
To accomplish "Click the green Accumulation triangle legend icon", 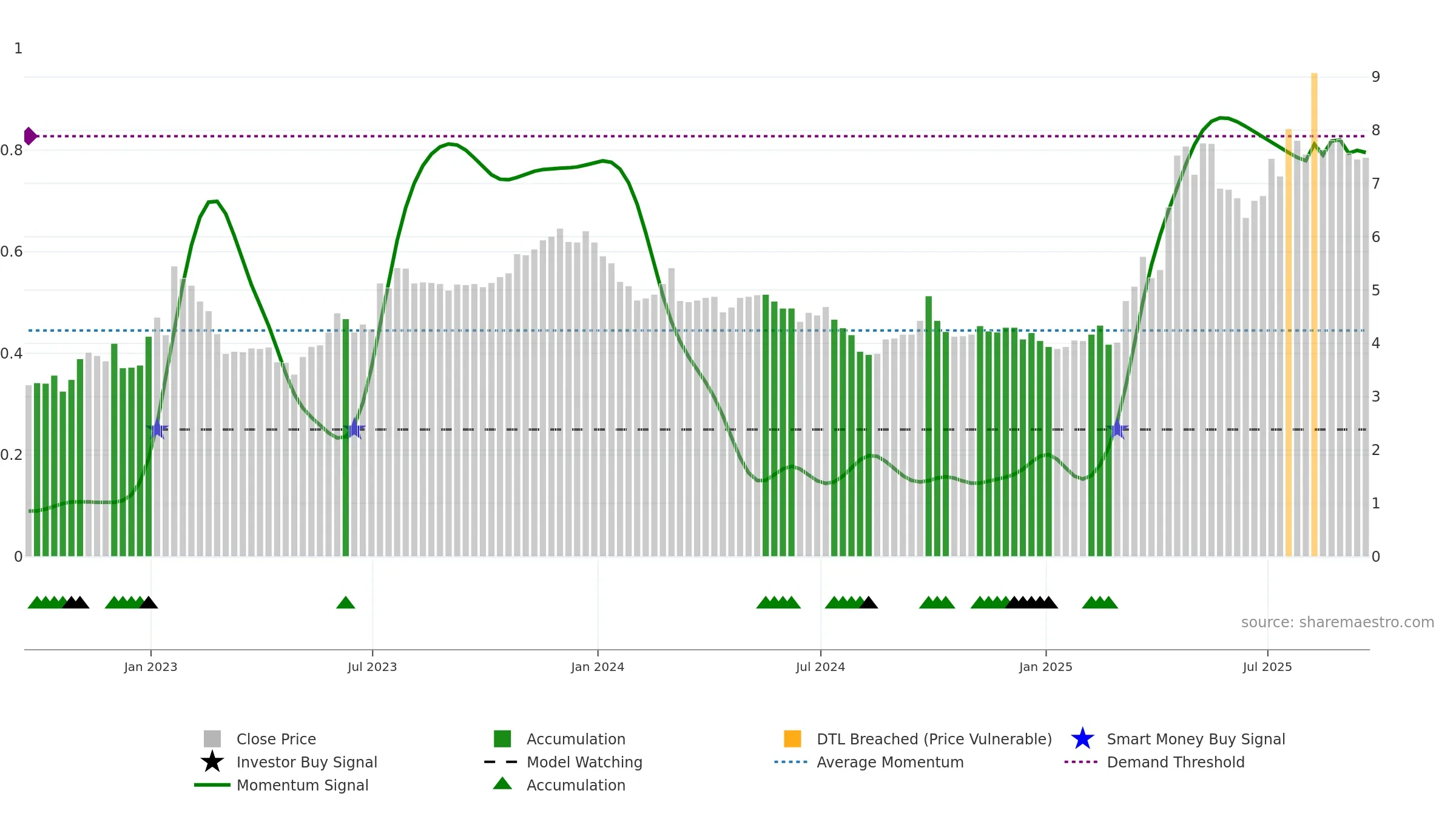I will coord(502,784).
